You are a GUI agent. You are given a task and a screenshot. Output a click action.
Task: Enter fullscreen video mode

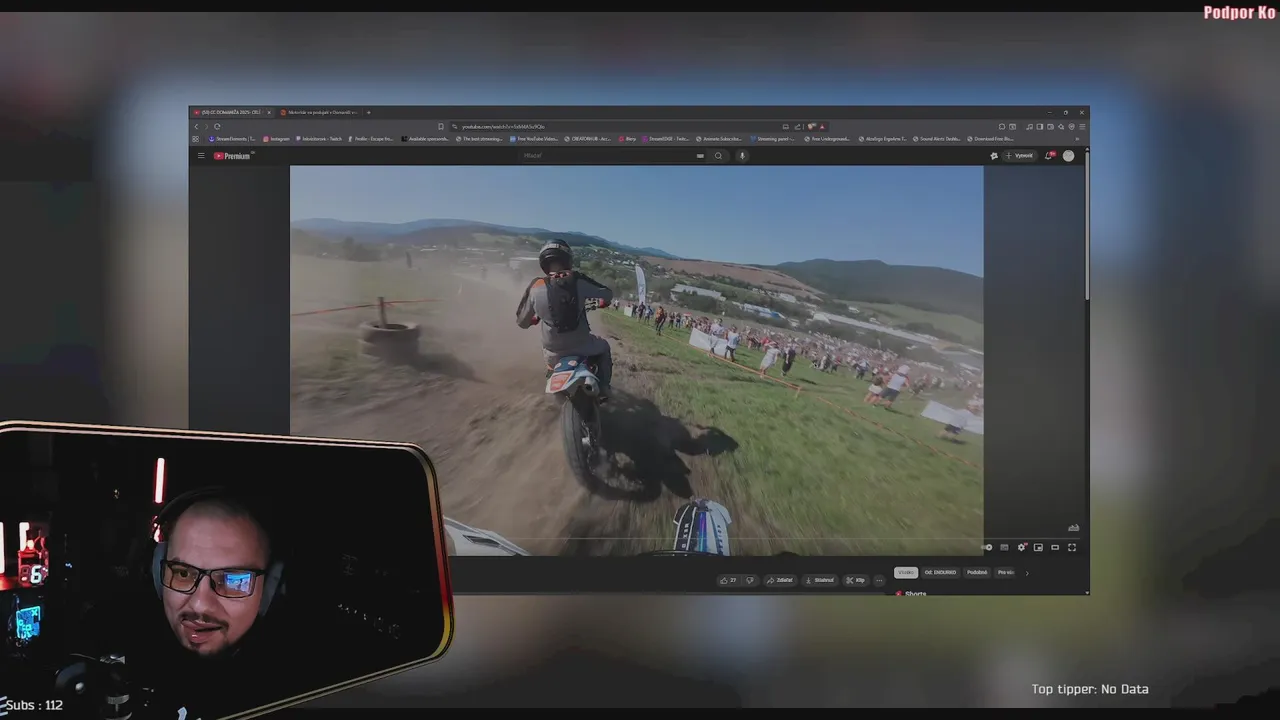(x=1072, y=547)
